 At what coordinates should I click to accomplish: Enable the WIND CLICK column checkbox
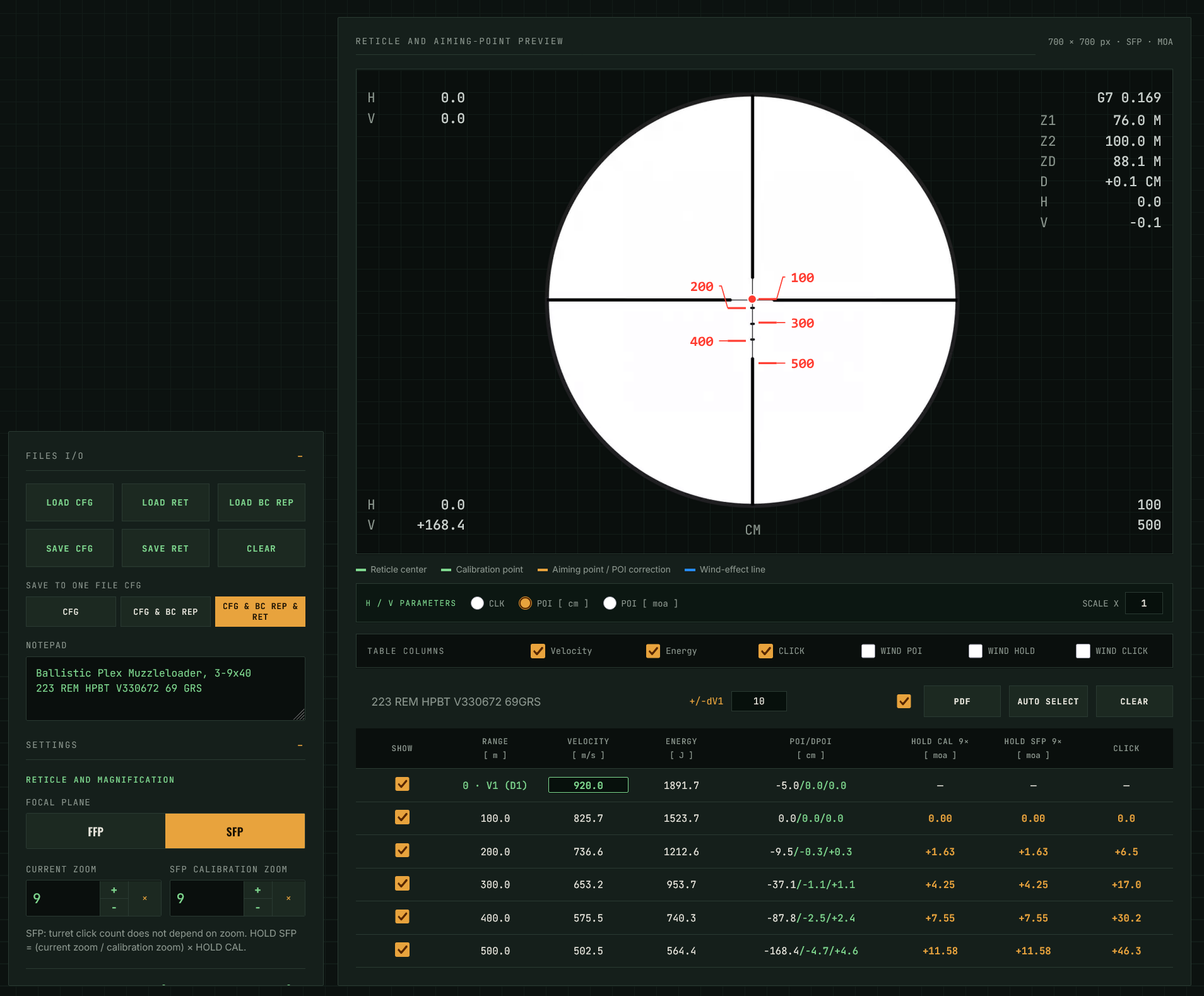(1083, 651)
